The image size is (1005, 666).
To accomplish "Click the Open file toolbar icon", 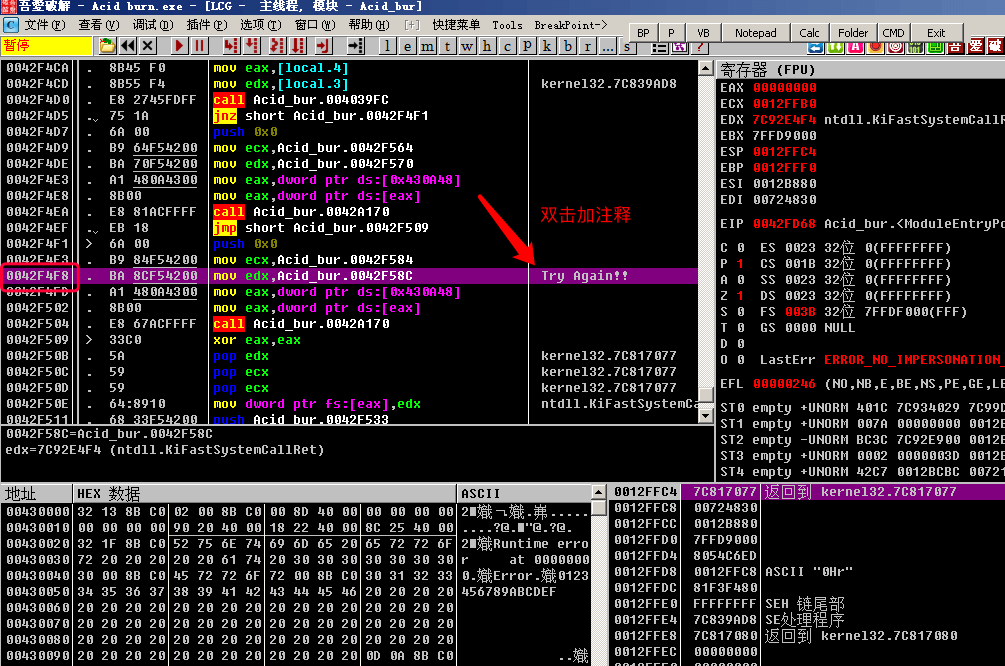I will point(107,46).
